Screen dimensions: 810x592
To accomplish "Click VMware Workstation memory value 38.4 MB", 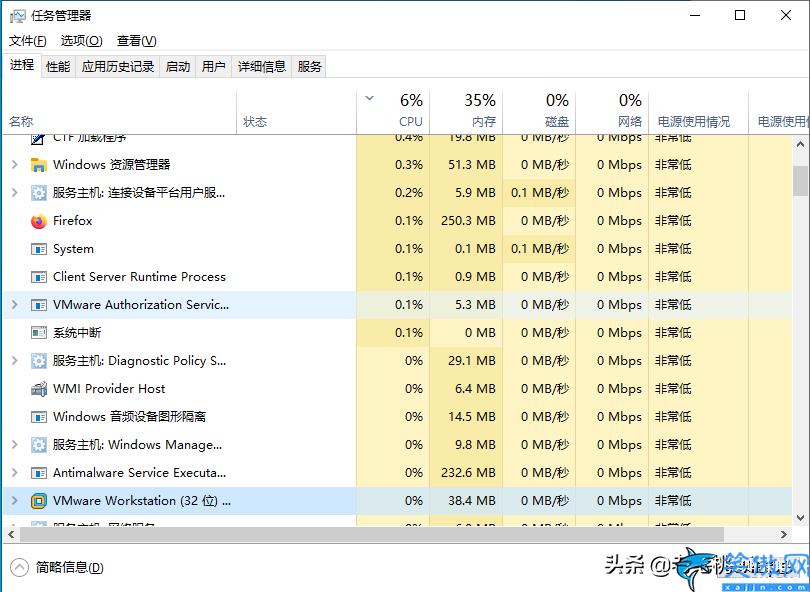I will click(472, 501).
